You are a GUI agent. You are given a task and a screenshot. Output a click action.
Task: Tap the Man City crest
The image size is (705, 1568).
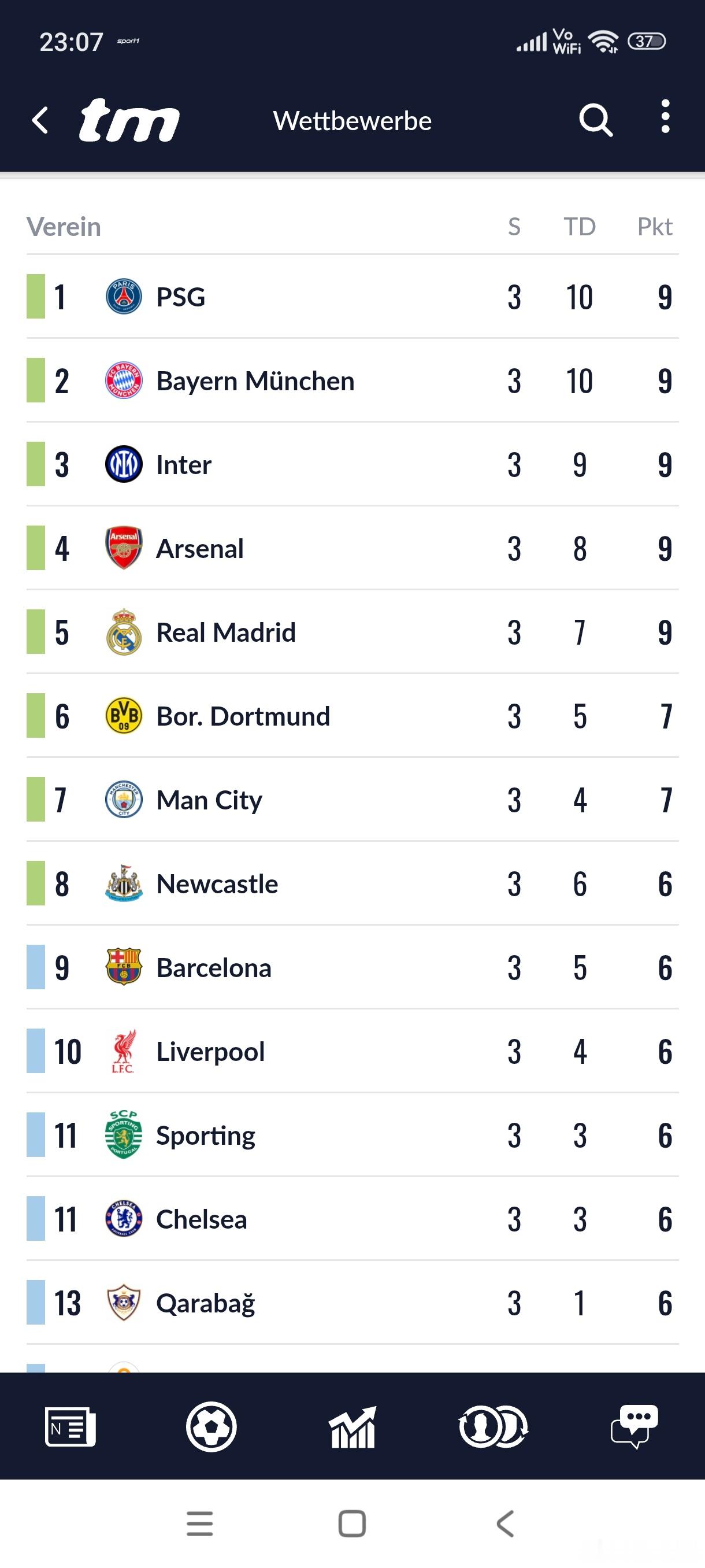tap(124, 800)
